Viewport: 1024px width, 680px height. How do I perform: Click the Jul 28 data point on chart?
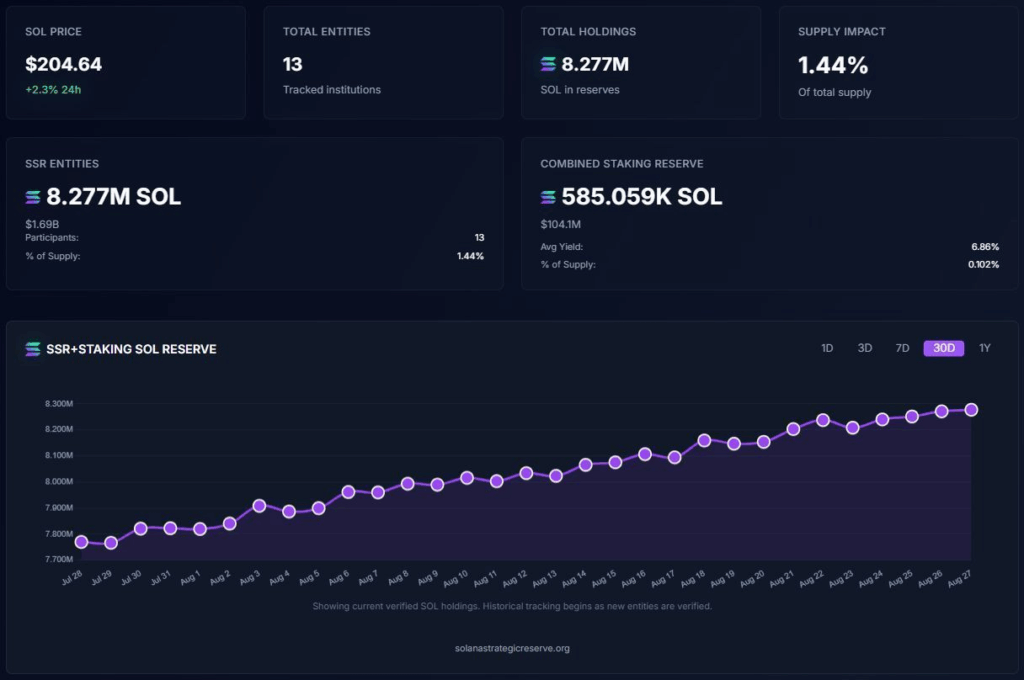tap(82, 542)
